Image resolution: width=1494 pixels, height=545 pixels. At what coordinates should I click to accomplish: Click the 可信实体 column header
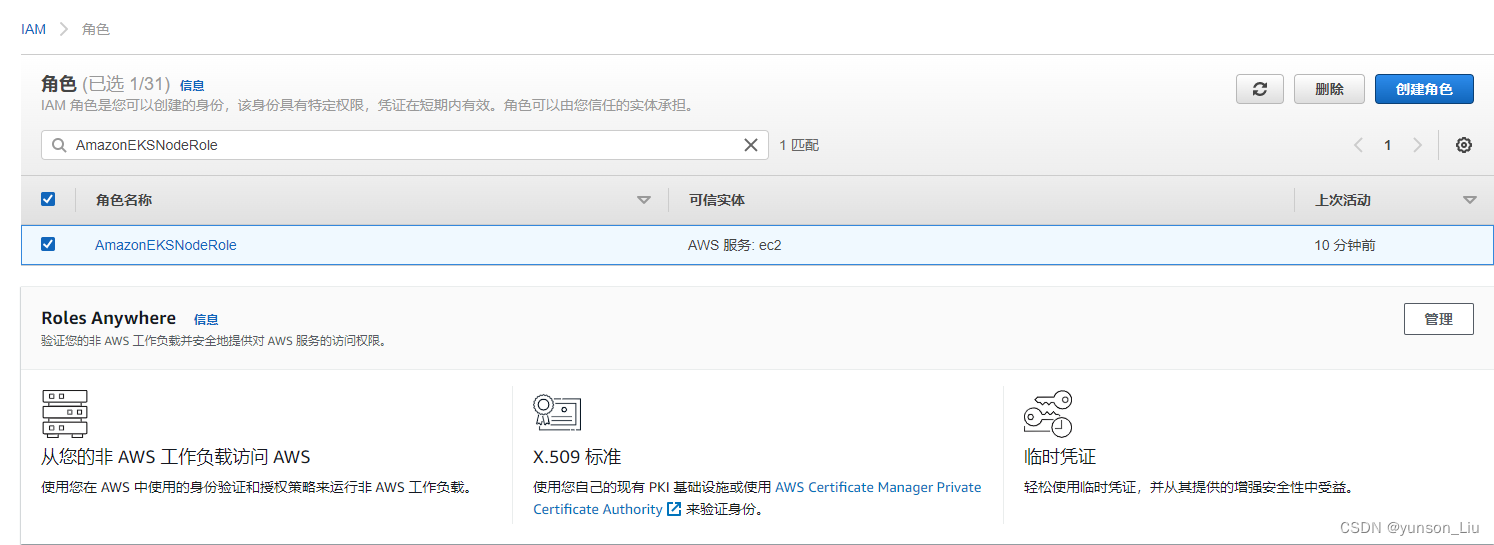tap(717, 200)
